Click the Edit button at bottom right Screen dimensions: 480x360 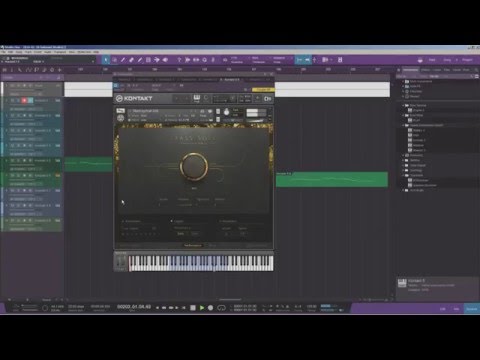coord(443,309)
